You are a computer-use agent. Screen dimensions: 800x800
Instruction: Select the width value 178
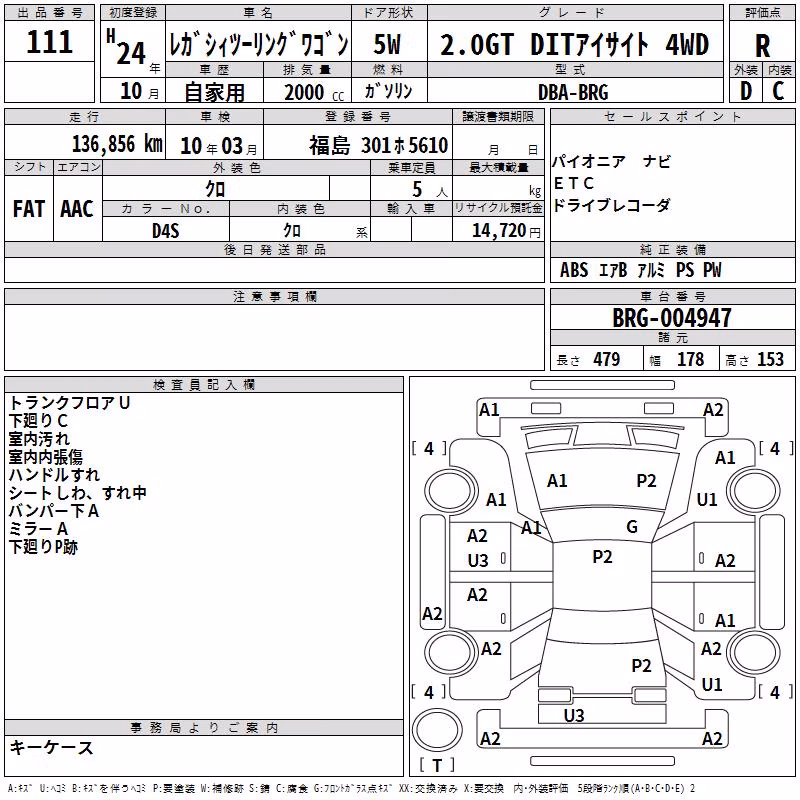pos(690,359)
